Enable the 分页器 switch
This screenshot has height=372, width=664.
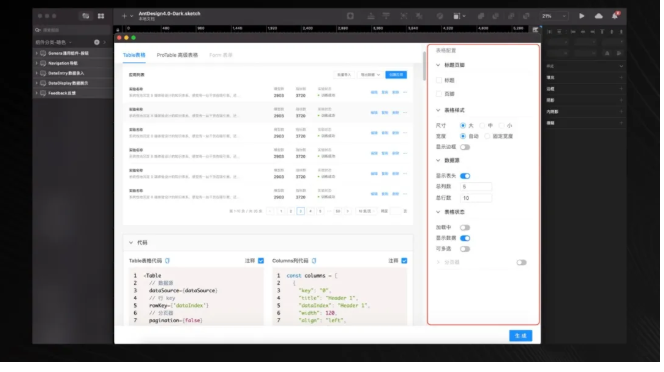click(x=521, y=263)
